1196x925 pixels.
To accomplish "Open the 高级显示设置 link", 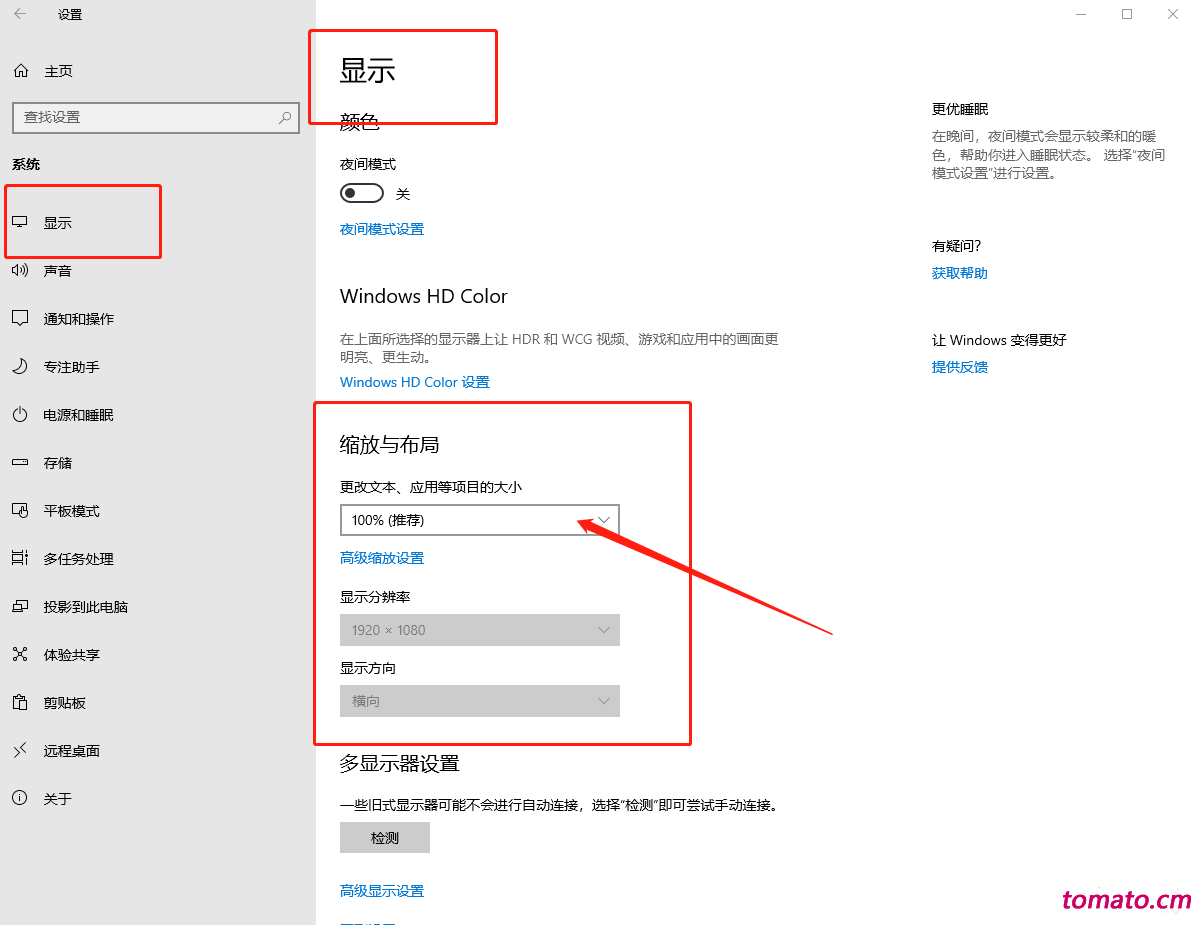I will point(382,891).
